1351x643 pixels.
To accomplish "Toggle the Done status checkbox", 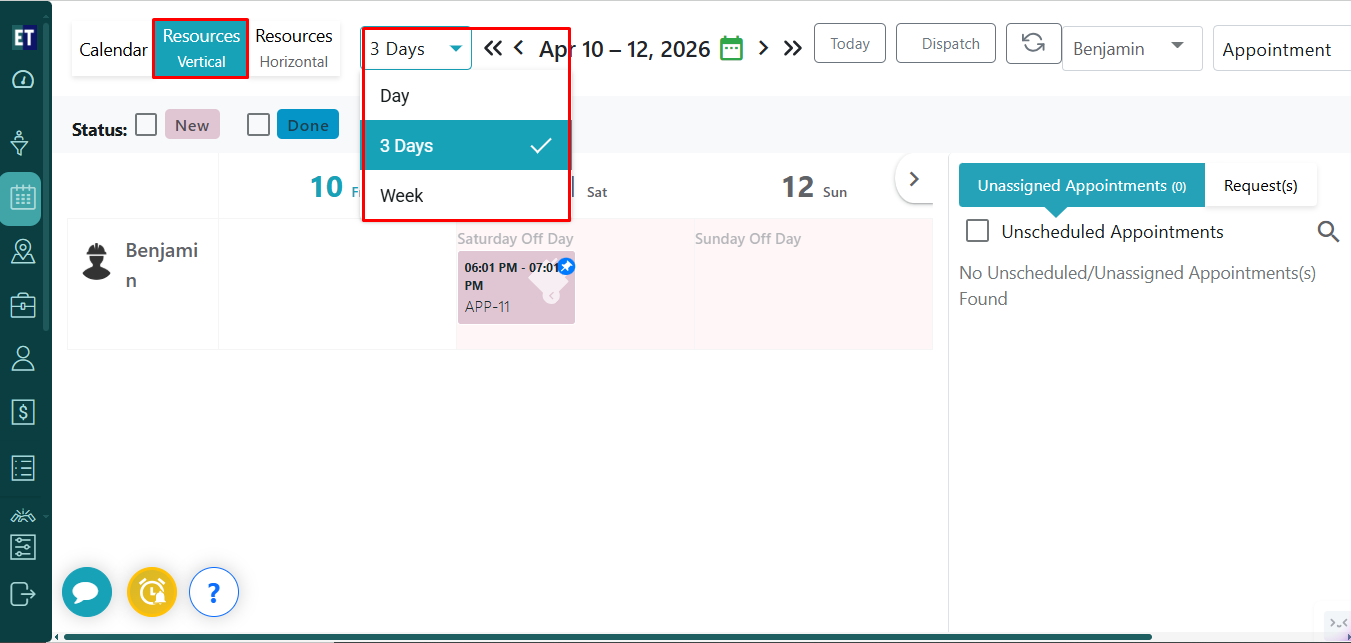I will point(259,125).
